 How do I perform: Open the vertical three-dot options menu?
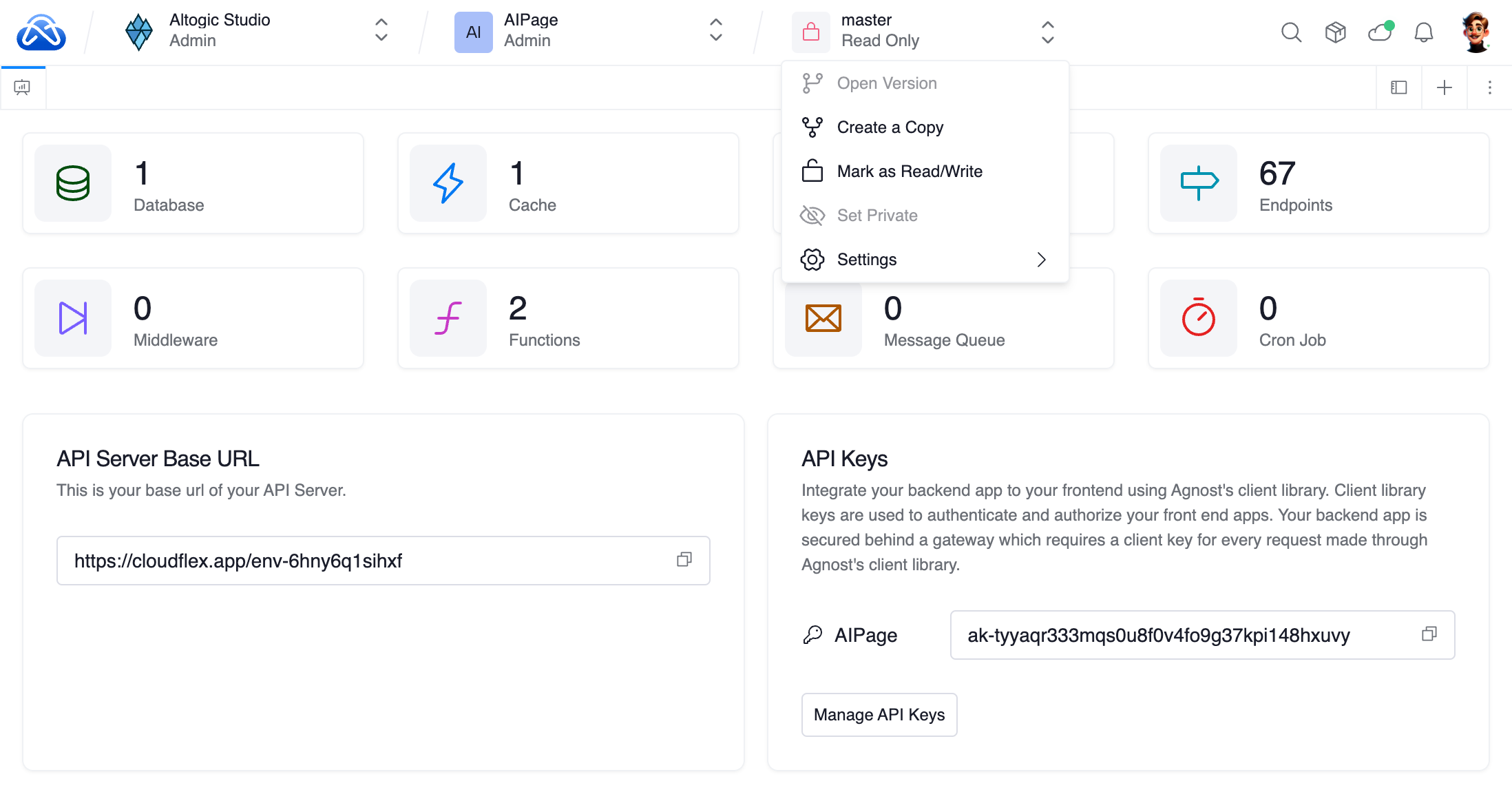1489,87
